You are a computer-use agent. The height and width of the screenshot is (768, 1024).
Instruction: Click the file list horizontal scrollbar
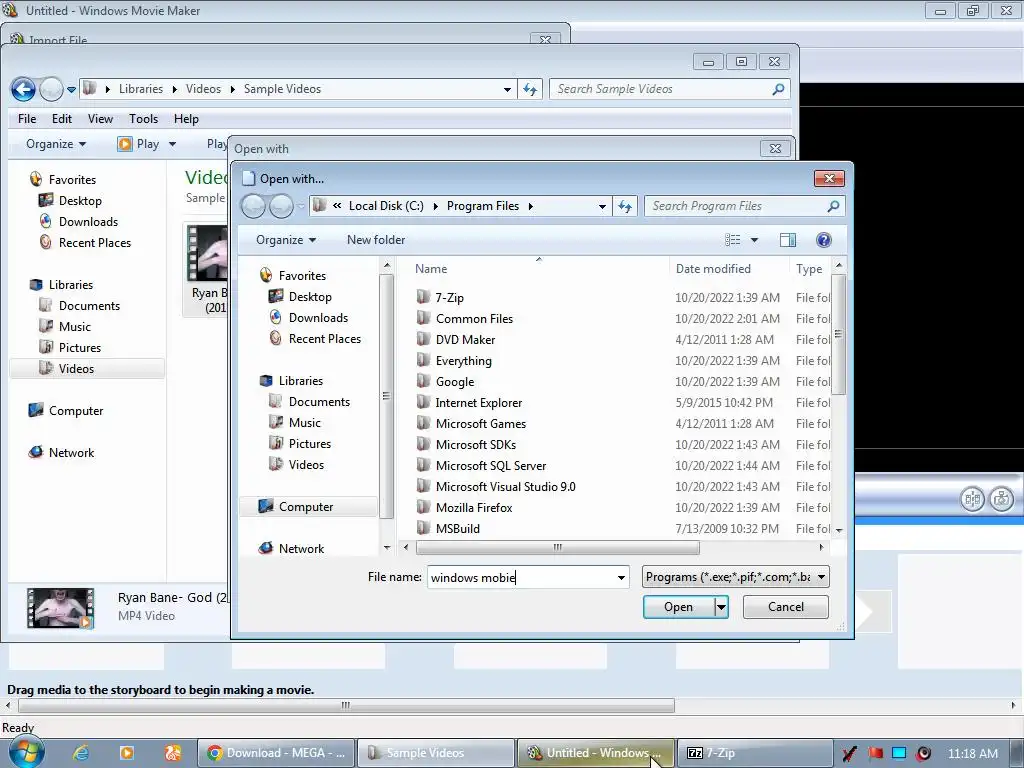coord(556,548)
